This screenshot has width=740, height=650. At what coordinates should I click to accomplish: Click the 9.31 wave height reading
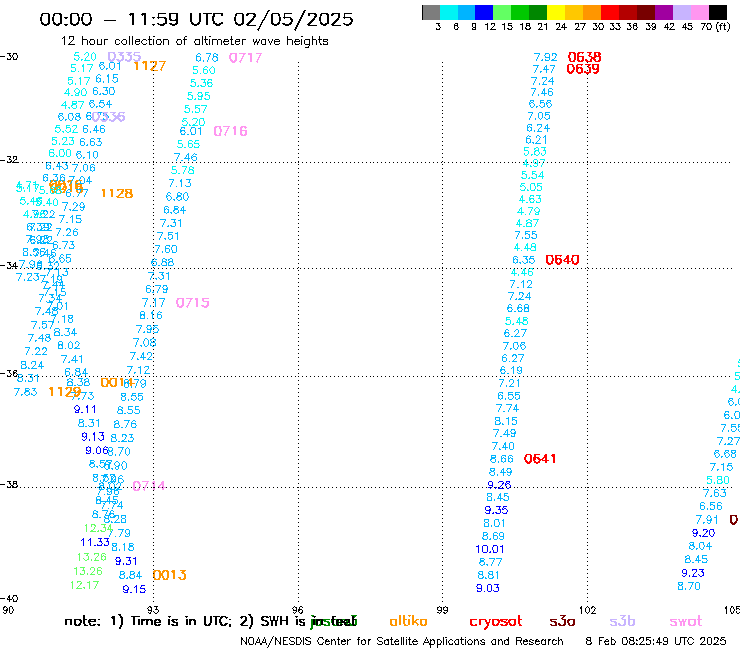126,561
